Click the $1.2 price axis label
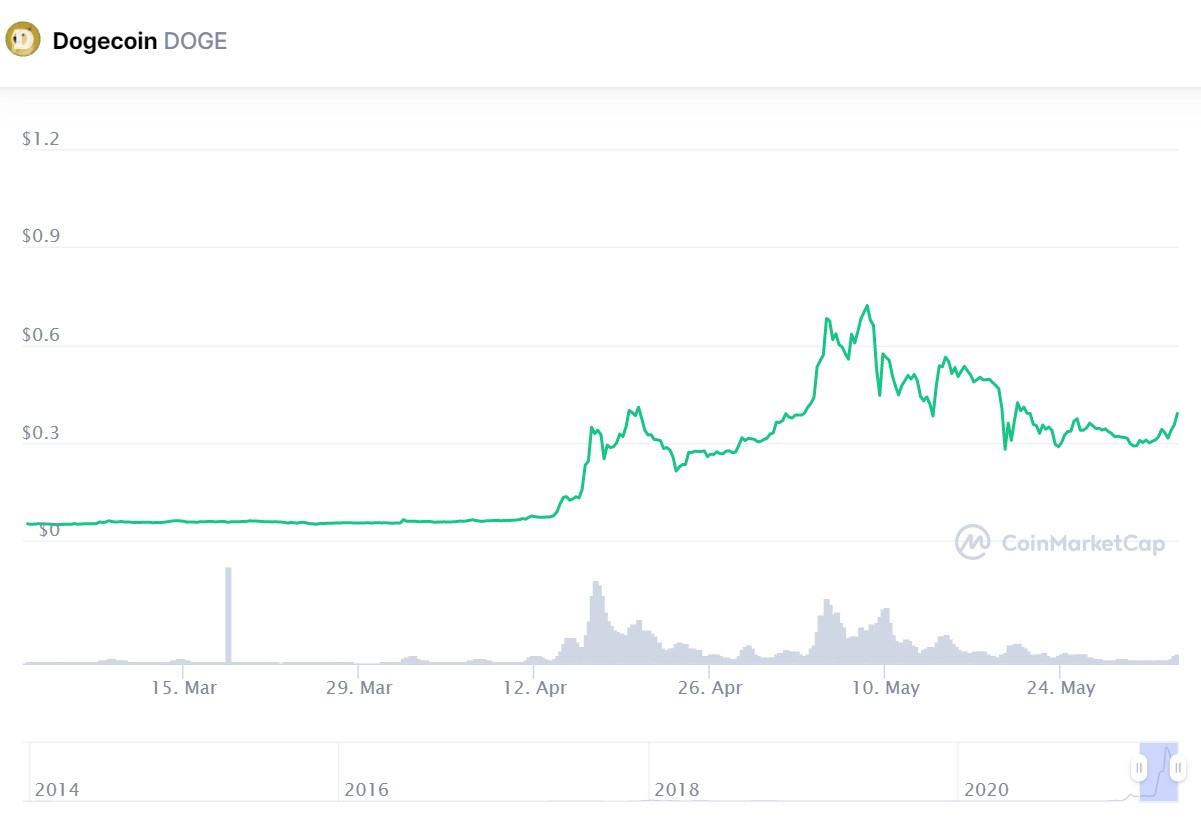The image size is (1201, 819). [42, 138]
